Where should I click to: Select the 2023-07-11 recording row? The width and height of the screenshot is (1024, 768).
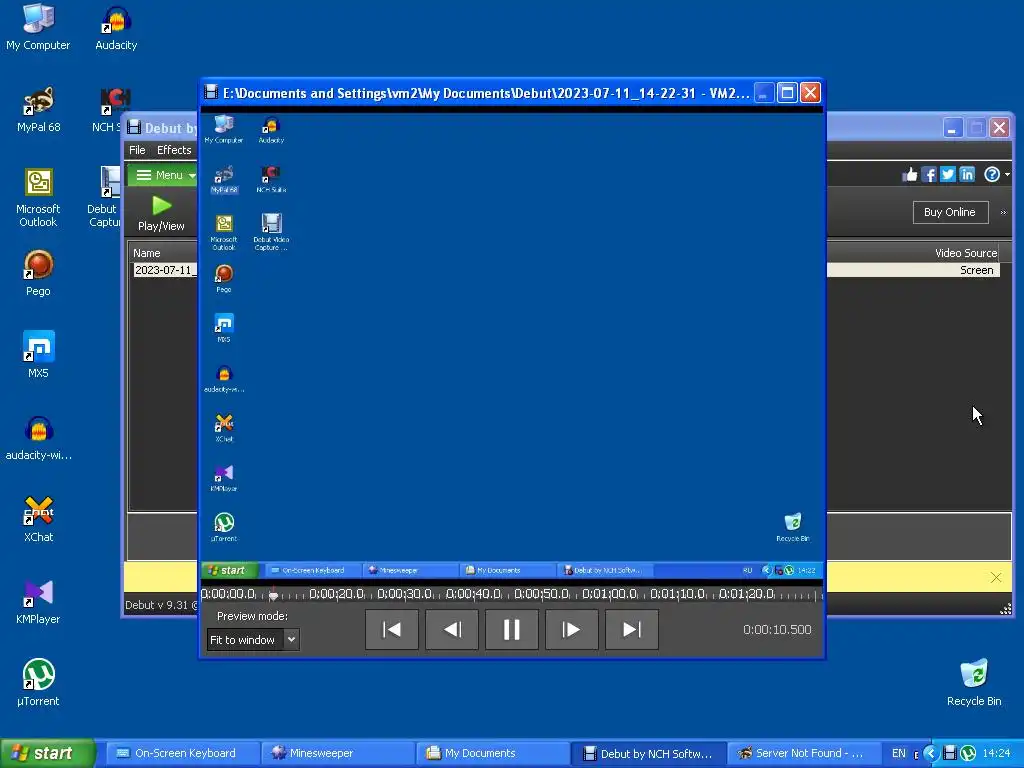165,270
